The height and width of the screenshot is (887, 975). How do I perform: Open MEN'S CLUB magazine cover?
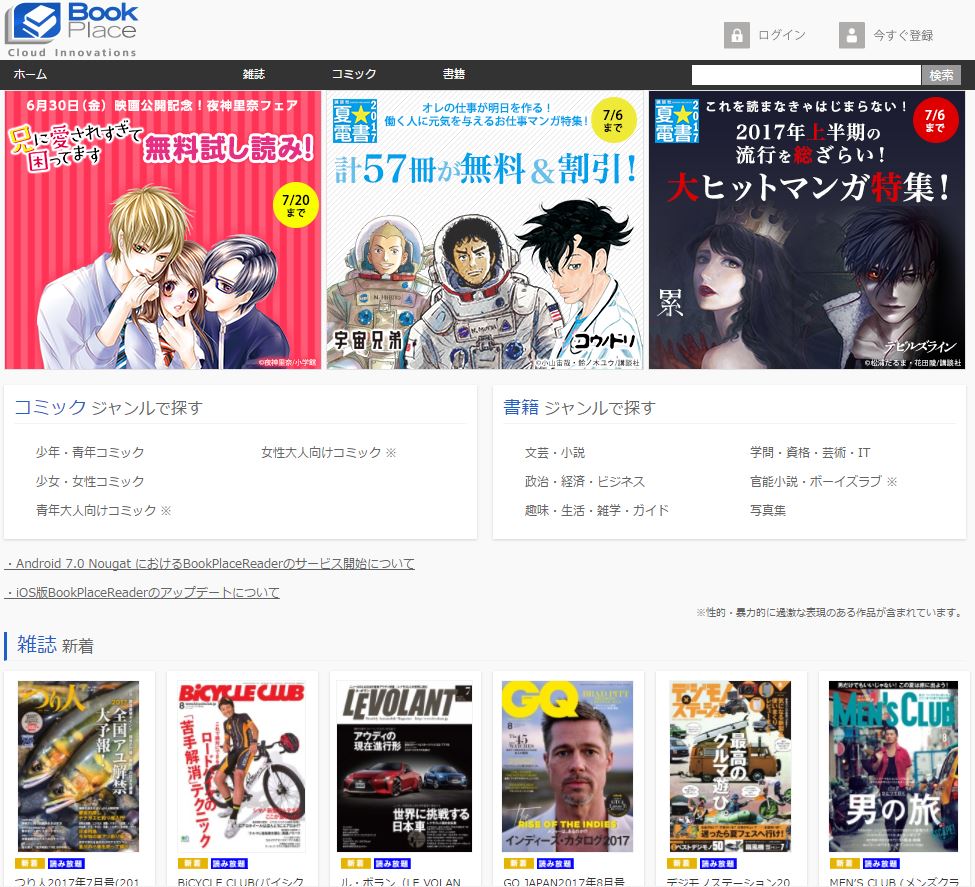click(x=893, y=766)
